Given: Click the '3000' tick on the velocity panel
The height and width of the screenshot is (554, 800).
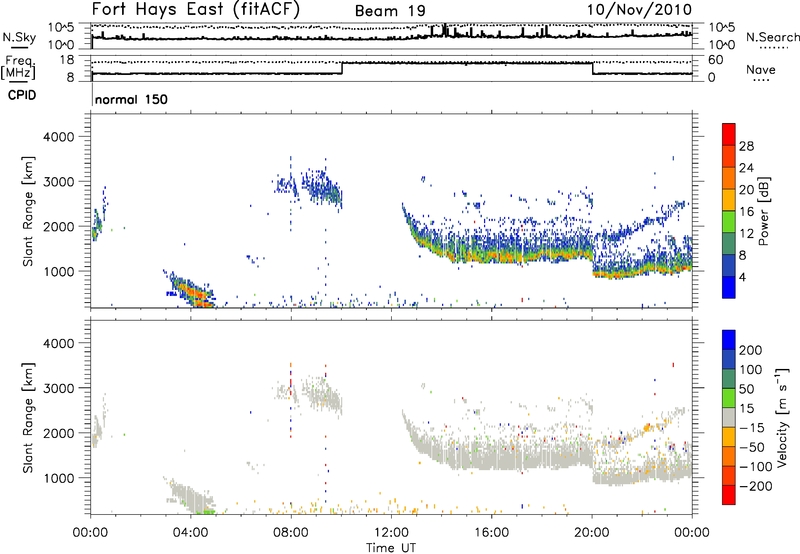Looking at the screenshot, I should 58,388.
